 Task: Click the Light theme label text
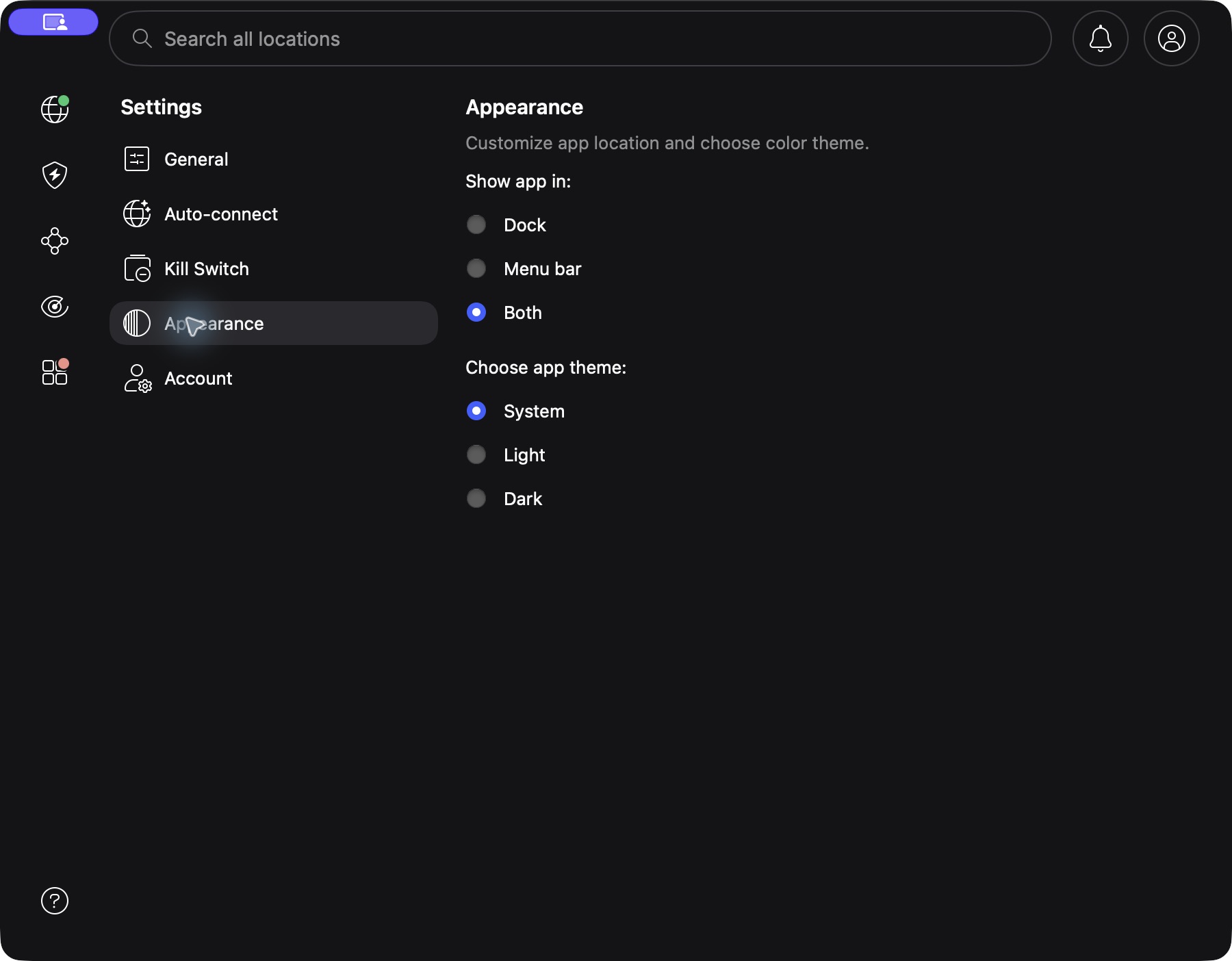point(524,455)
